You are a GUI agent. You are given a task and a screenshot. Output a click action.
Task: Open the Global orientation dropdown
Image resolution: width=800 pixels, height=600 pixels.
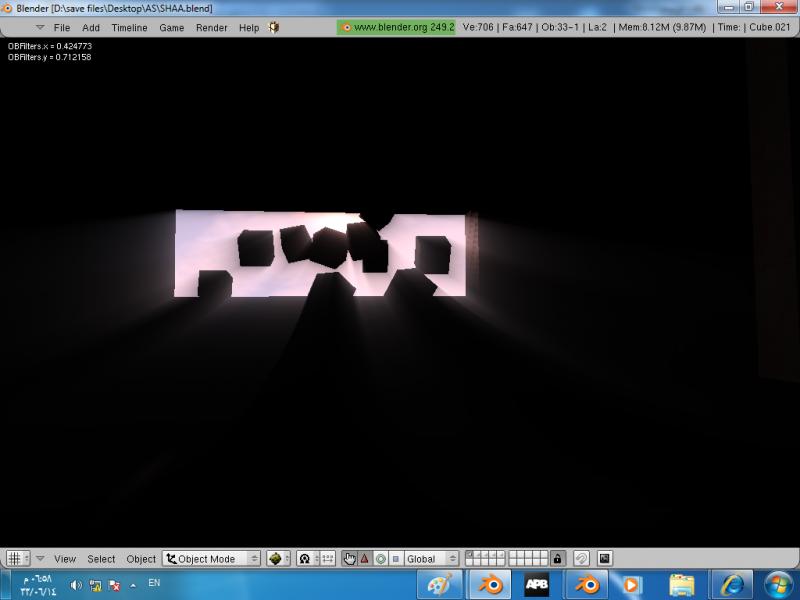pos(432,559)
